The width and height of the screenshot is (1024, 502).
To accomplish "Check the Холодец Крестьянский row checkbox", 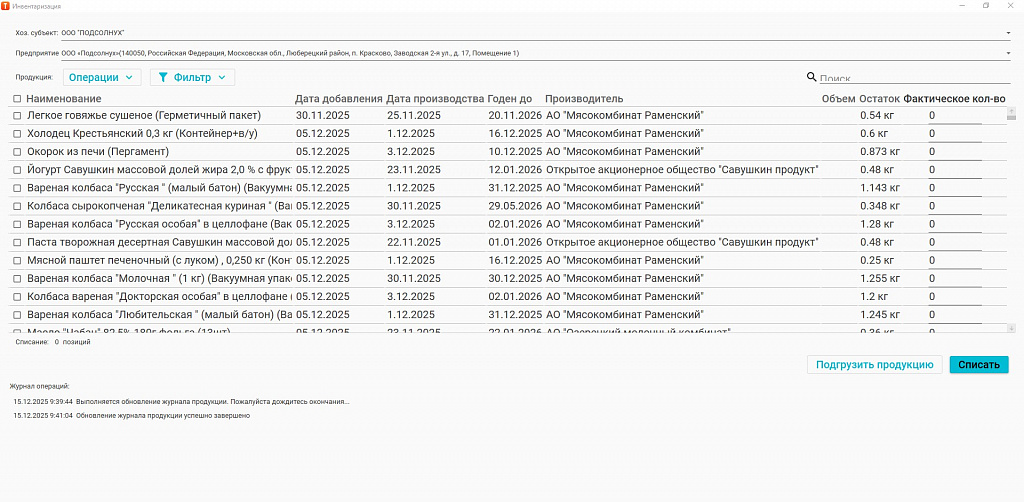I will click(18, 134).
